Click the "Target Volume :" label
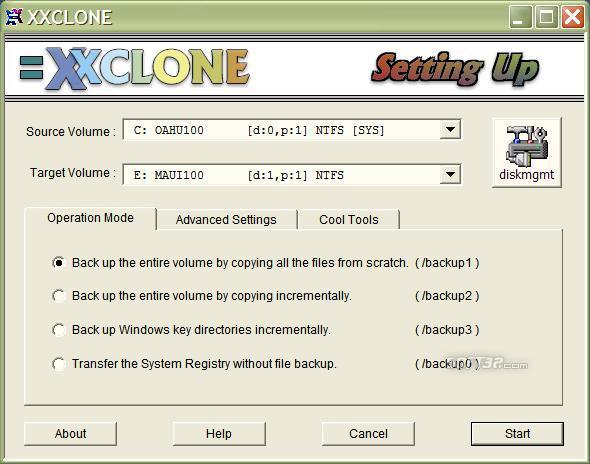The height and width of the screenshot is (464, 590). 73,173
